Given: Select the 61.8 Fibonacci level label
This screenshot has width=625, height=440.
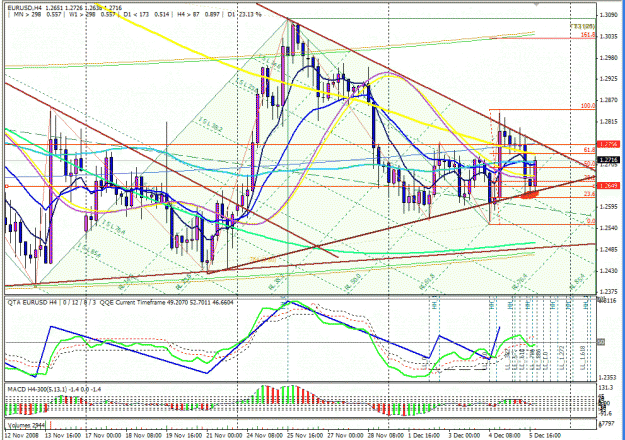Looking at the screenshot, I should 589,150.
